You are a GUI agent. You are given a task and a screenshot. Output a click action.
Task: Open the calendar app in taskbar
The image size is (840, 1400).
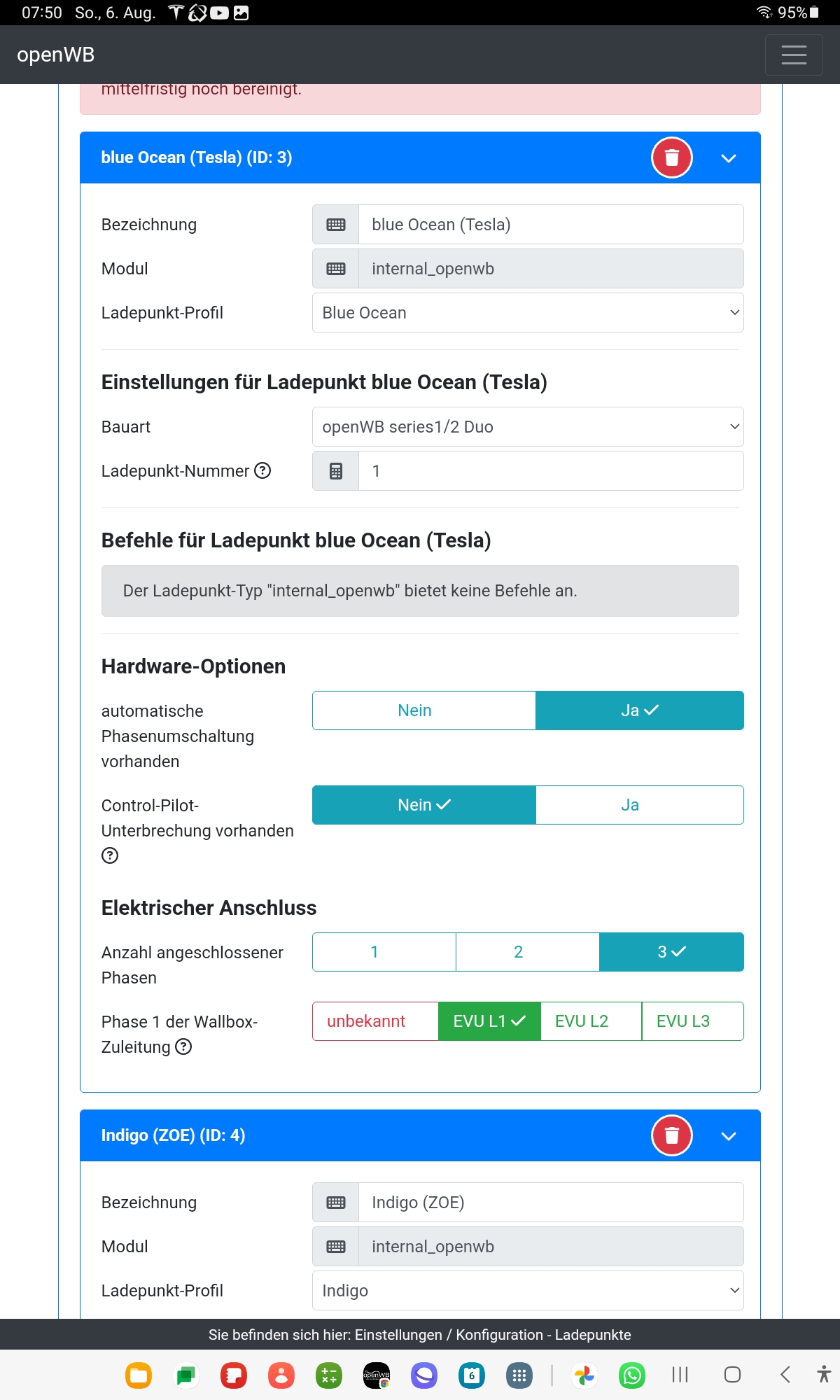click(x=472, y=1375)
